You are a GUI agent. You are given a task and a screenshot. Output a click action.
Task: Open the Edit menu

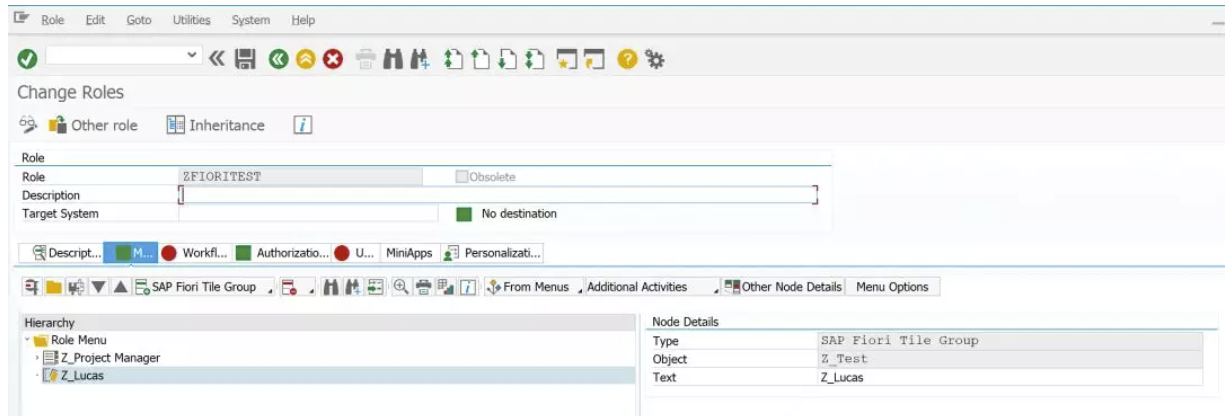point(96,20)
